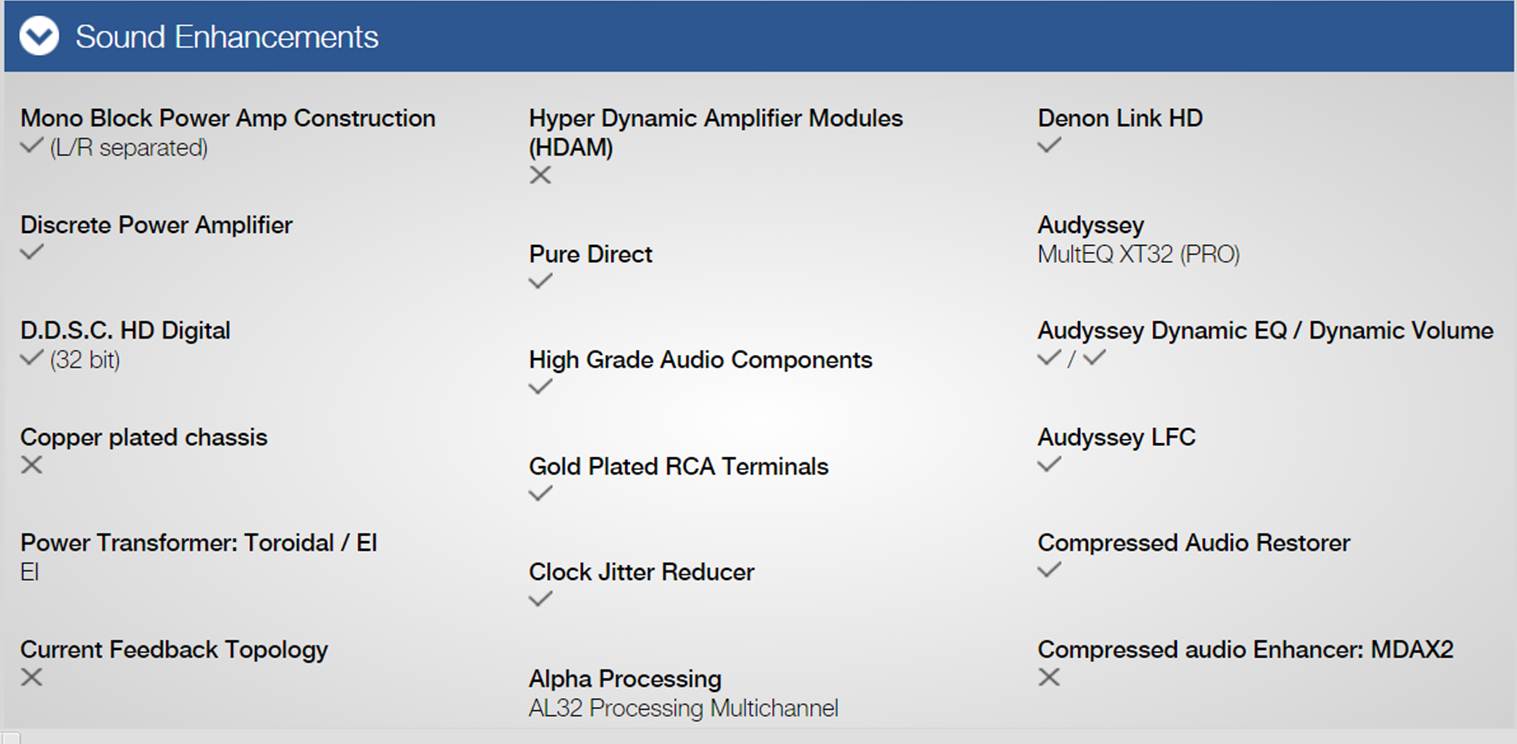This screenshot has height=744, width=1517.
Task: Click the cross under Current Feedback Topology
Action: 32,677
